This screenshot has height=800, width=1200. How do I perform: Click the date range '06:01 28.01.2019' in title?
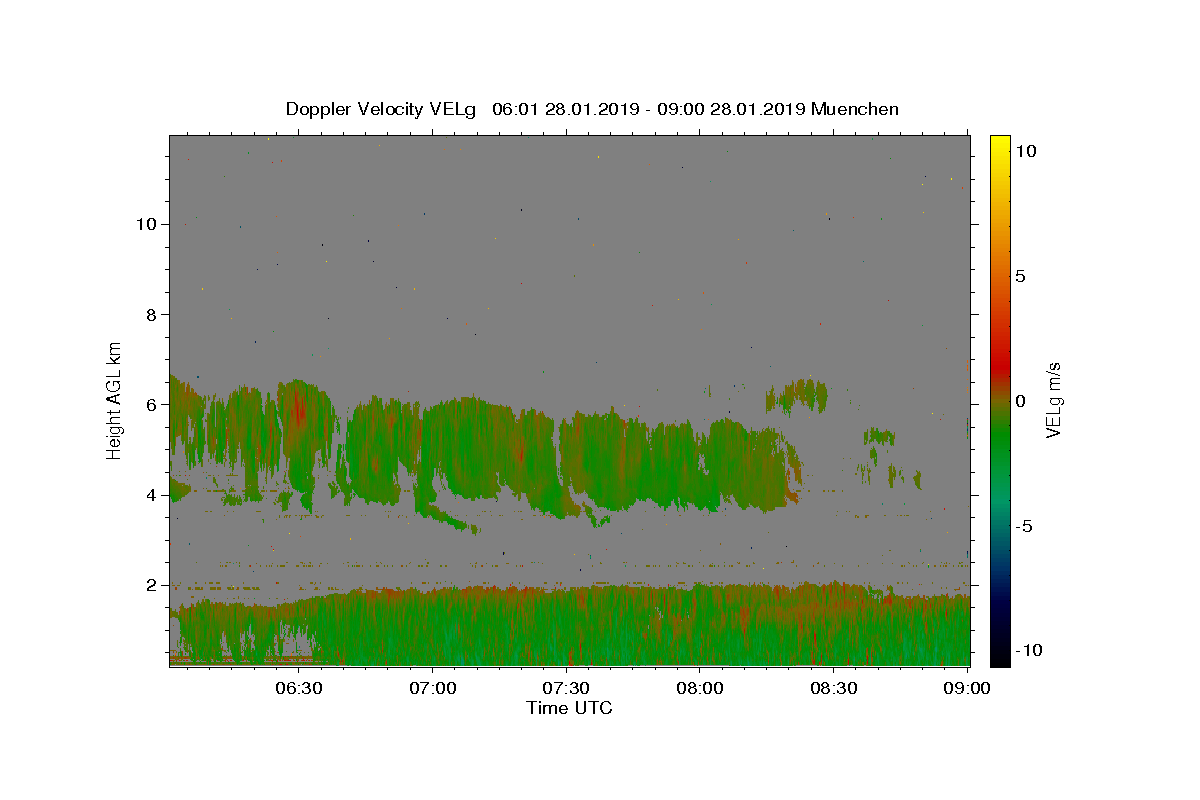pos(564,109)
